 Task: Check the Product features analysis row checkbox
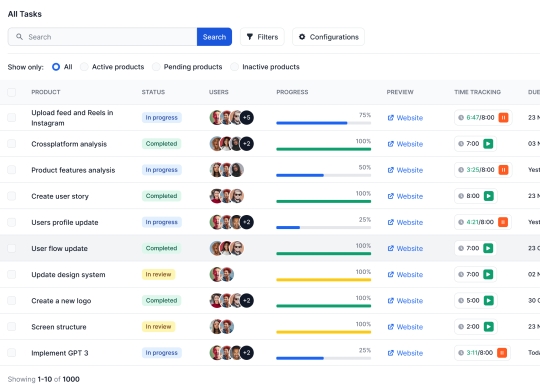pyautogui.click(x=12, y=170)
